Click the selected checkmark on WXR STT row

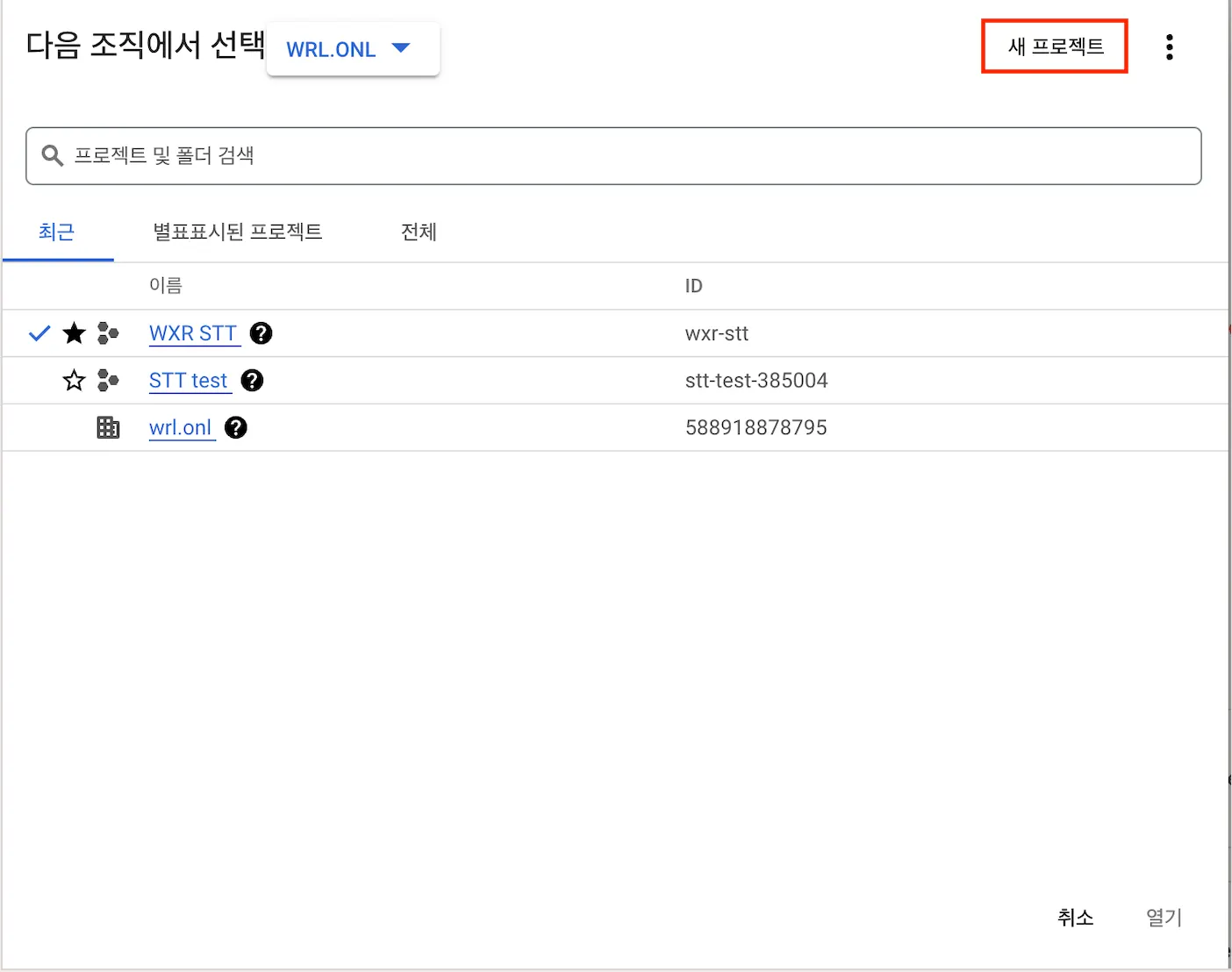pos(39,333)
